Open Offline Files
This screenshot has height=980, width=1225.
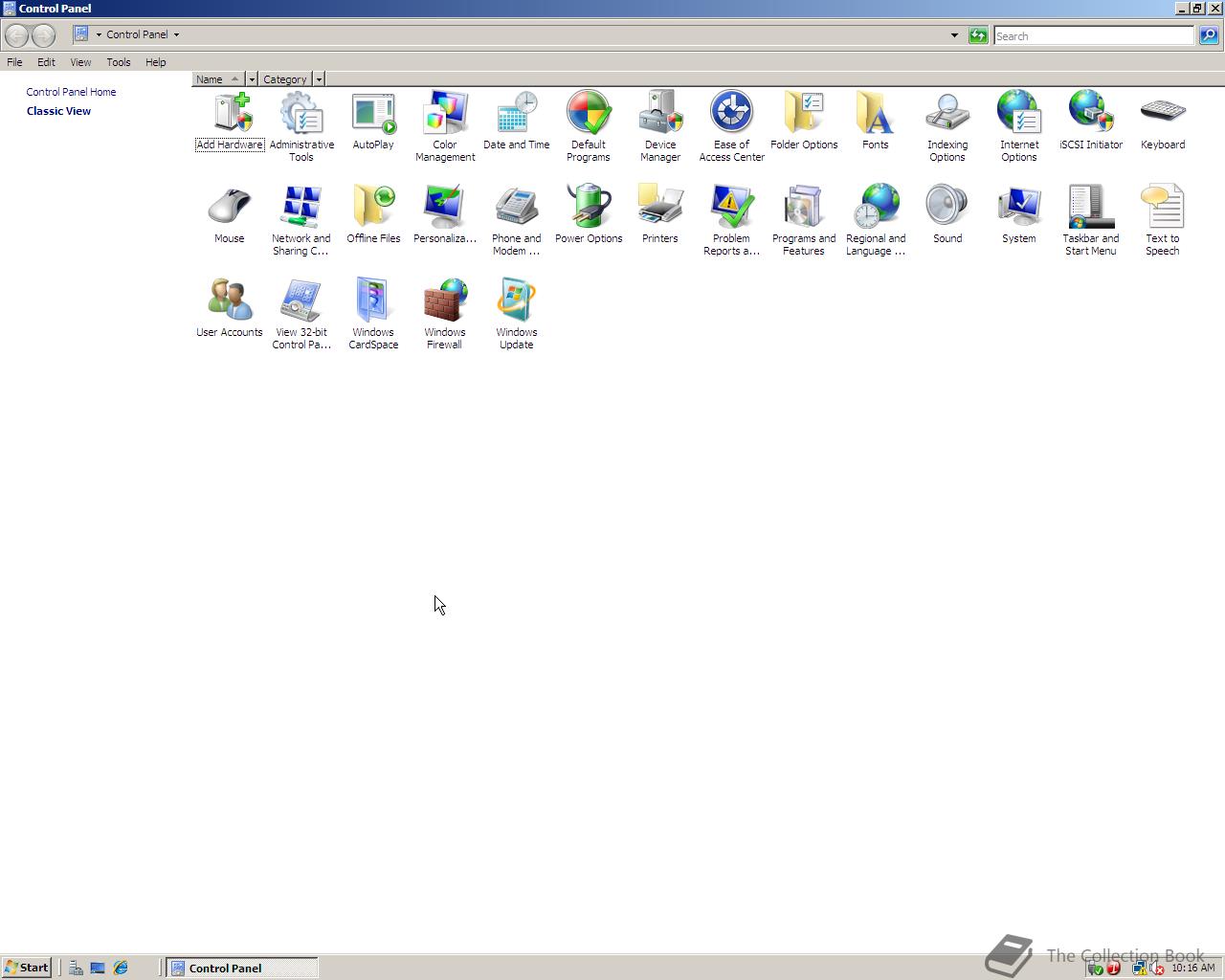pos(373,214)
